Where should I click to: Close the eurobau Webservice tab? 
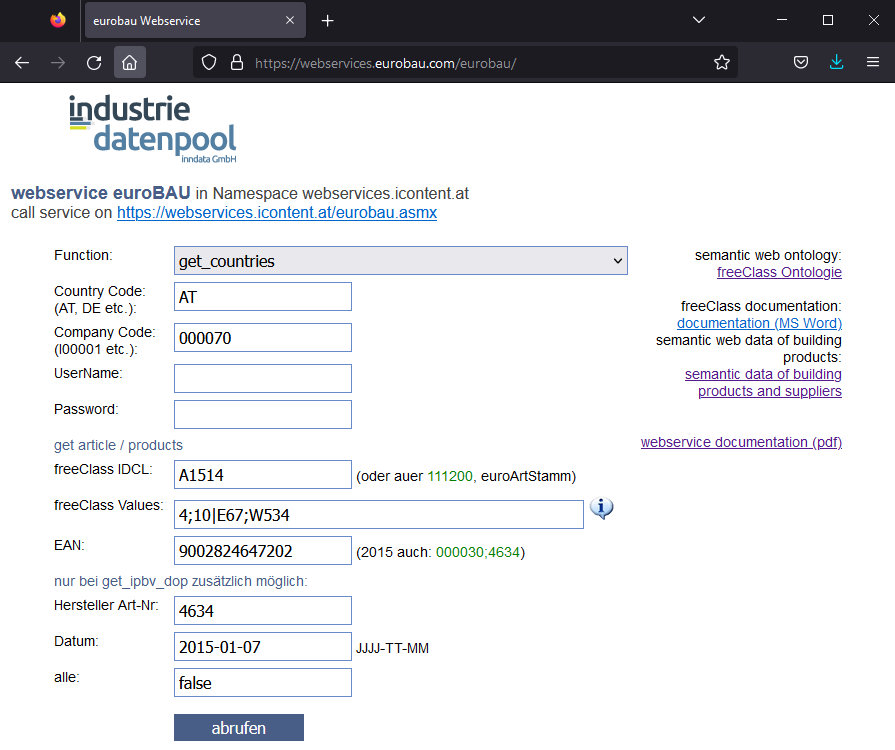click(x=290, y=21)
